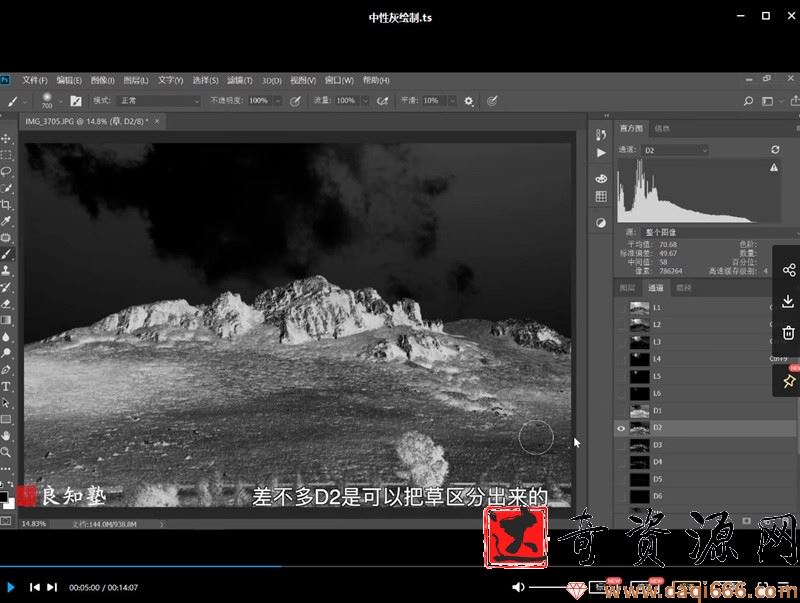
Task: Select the Type tool
Action: (x=6, y=386)
